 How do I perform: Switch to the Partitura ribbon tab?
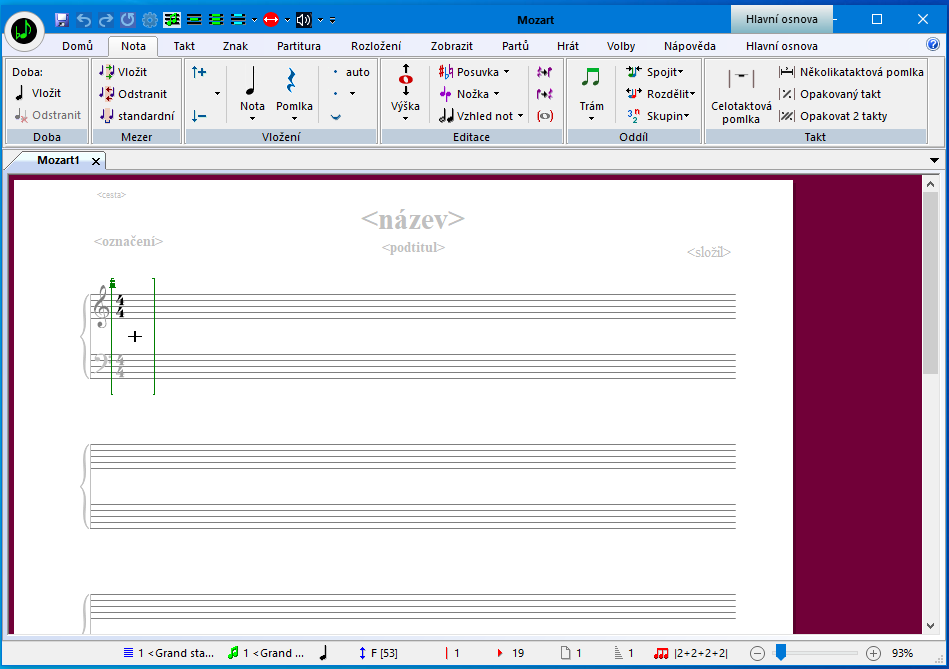point(299,46)
